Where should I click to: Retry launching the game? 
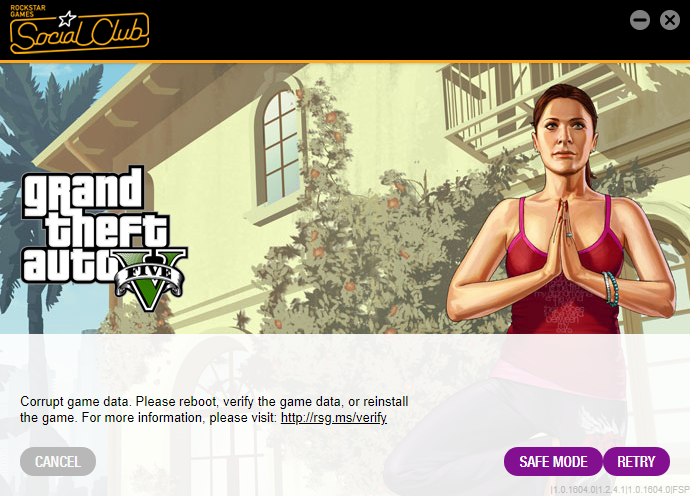[x=636, y=462]
